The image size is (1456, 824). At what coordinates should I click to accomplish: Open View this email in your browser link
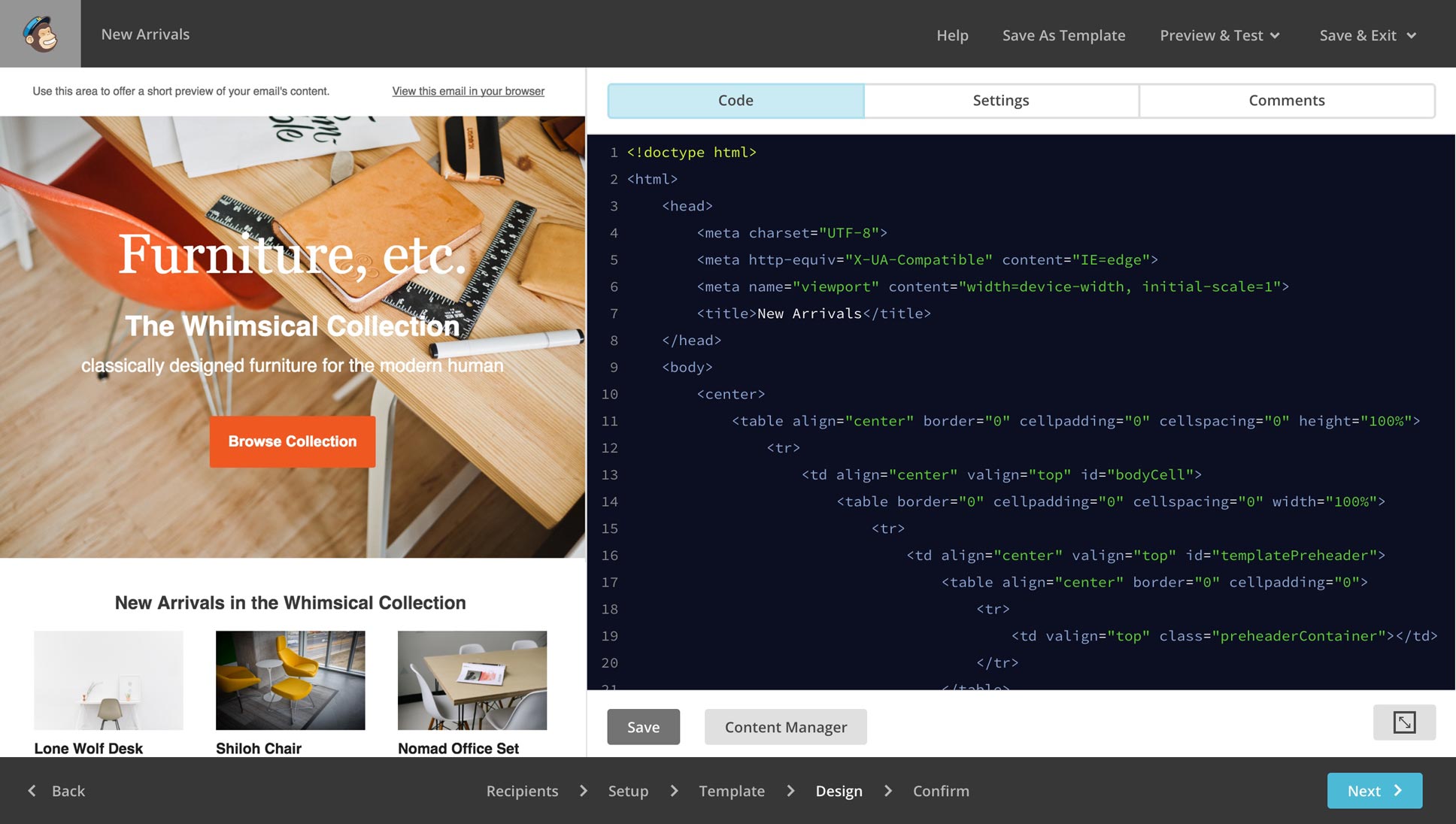coord(468,91)
